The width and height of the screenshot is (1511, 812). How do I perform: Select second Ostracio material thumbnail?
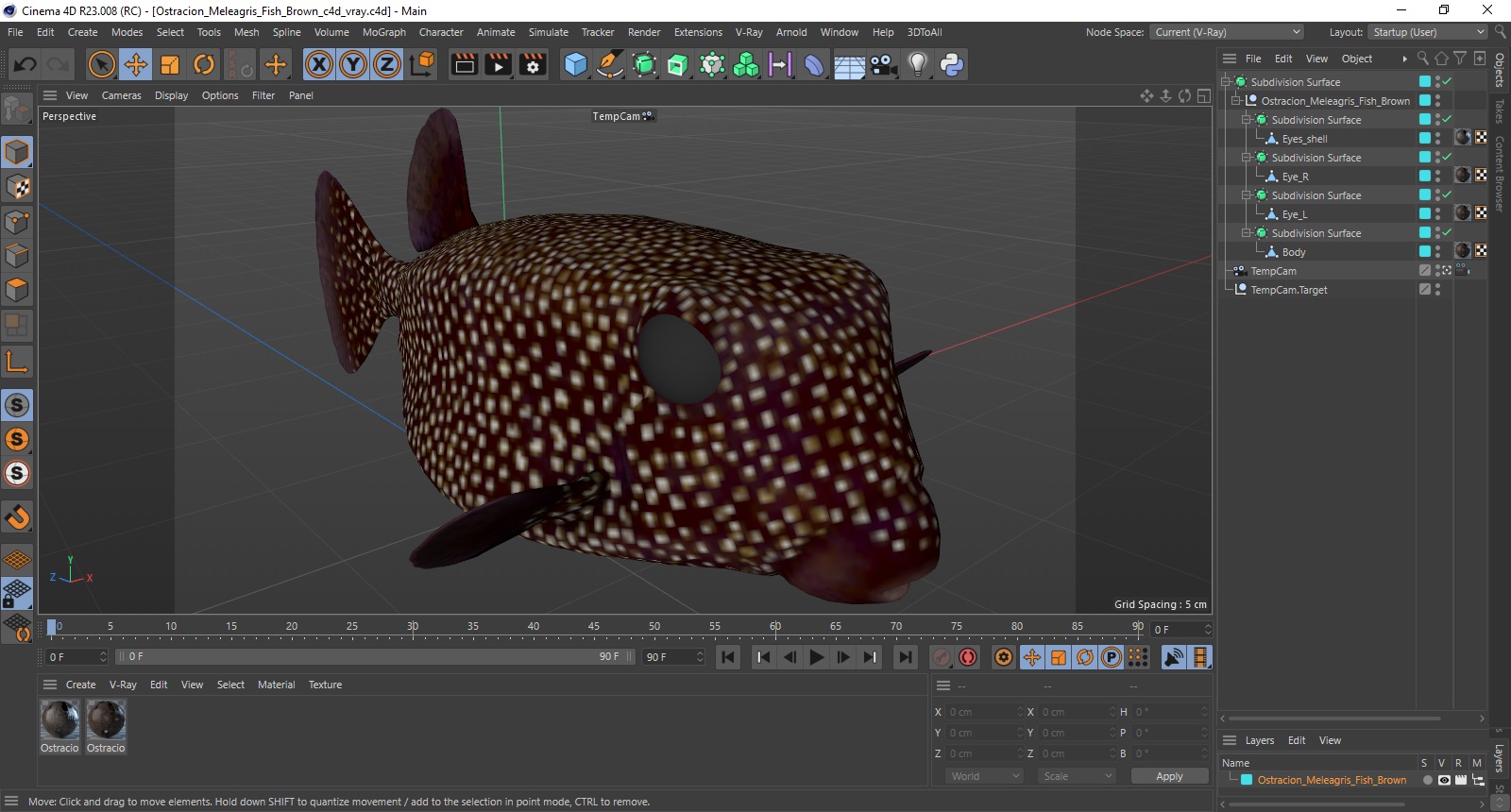tap(106, 720)
